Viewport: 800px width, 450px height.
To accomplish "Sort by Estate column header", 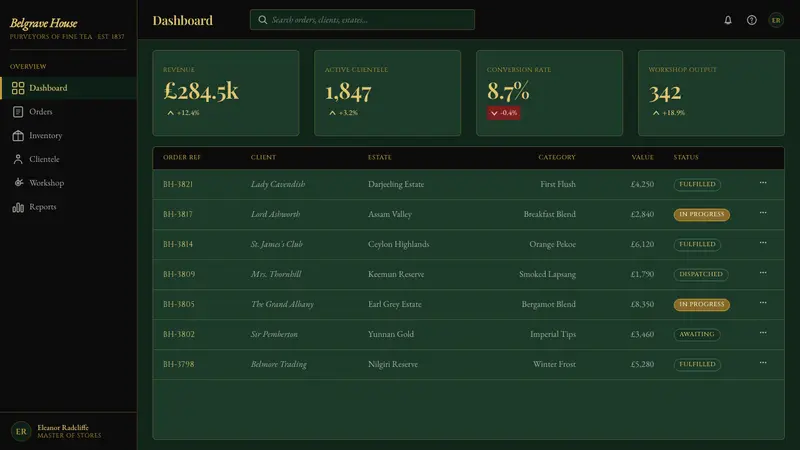I will [380, 157].
